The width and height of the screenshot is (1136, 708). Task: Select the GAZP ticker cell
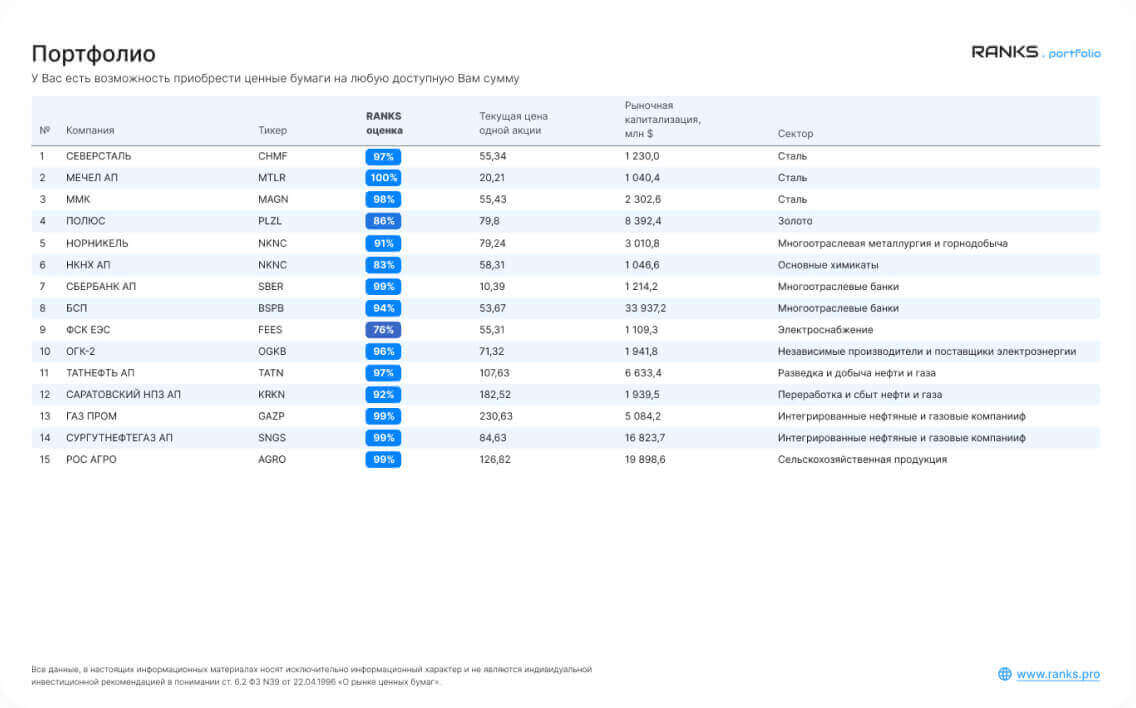(x=271, y=417)
